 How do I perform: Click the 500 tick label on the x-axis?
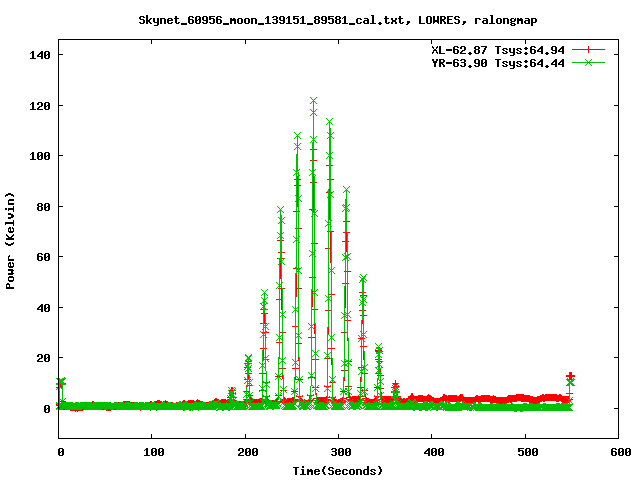click(x=525, y=453)
